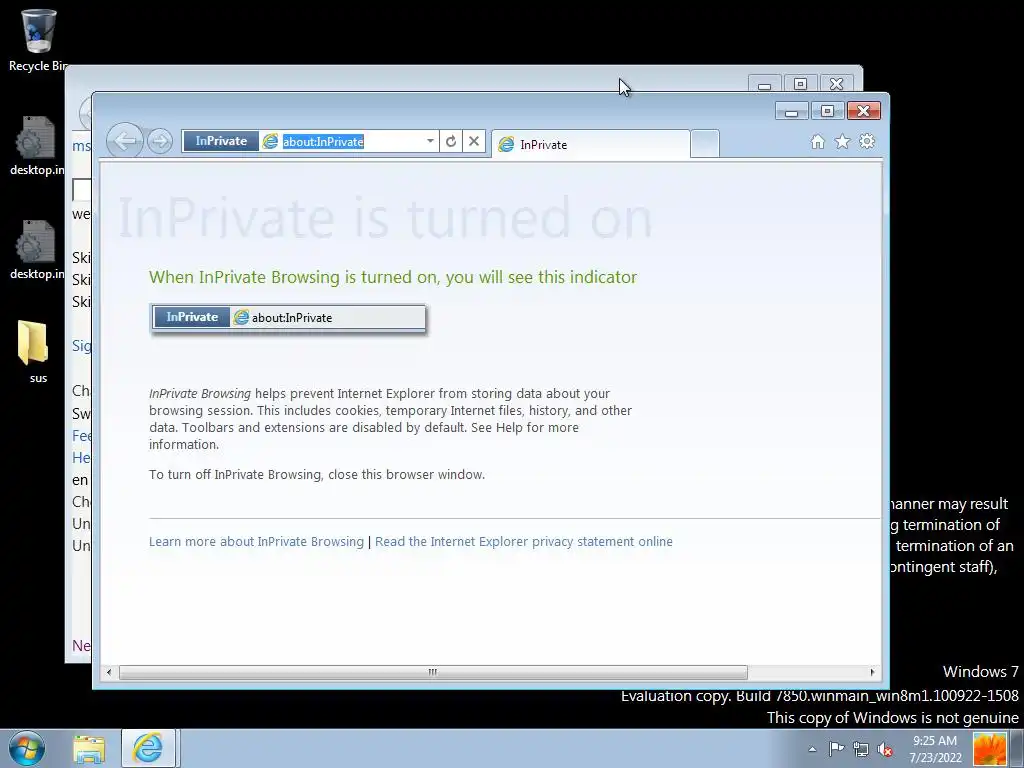
Task: Open Learn more about InPrivate Browsing link
Action: [x=256, y=541]
